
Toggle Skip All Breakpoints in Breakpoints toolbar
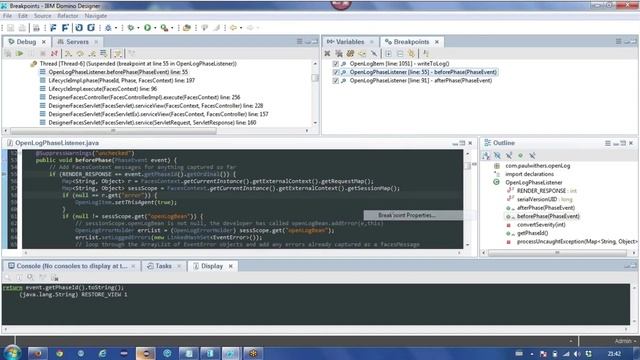pyautogui.click(x=373, y=53)
